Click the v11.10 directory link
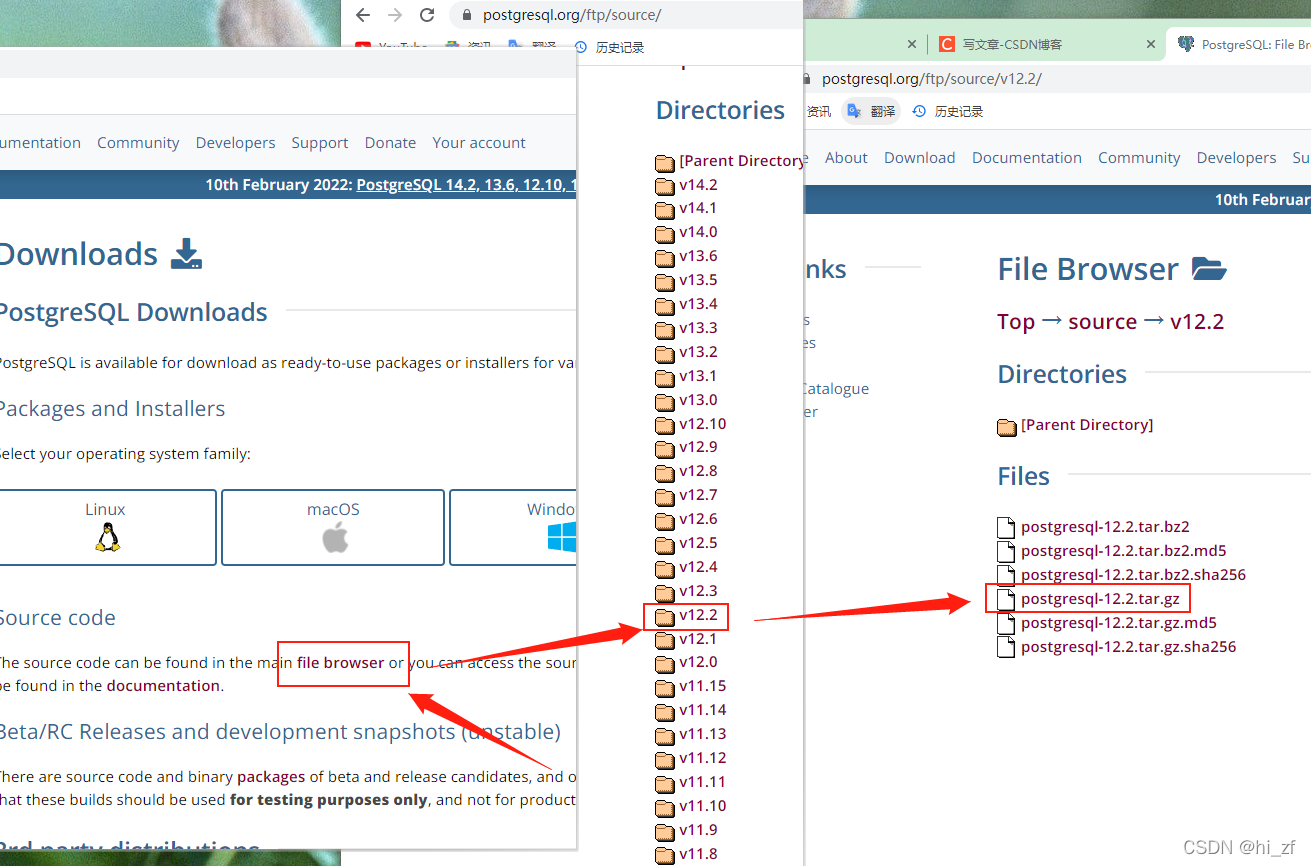The image size is (1311, 866). click(703, 806)
